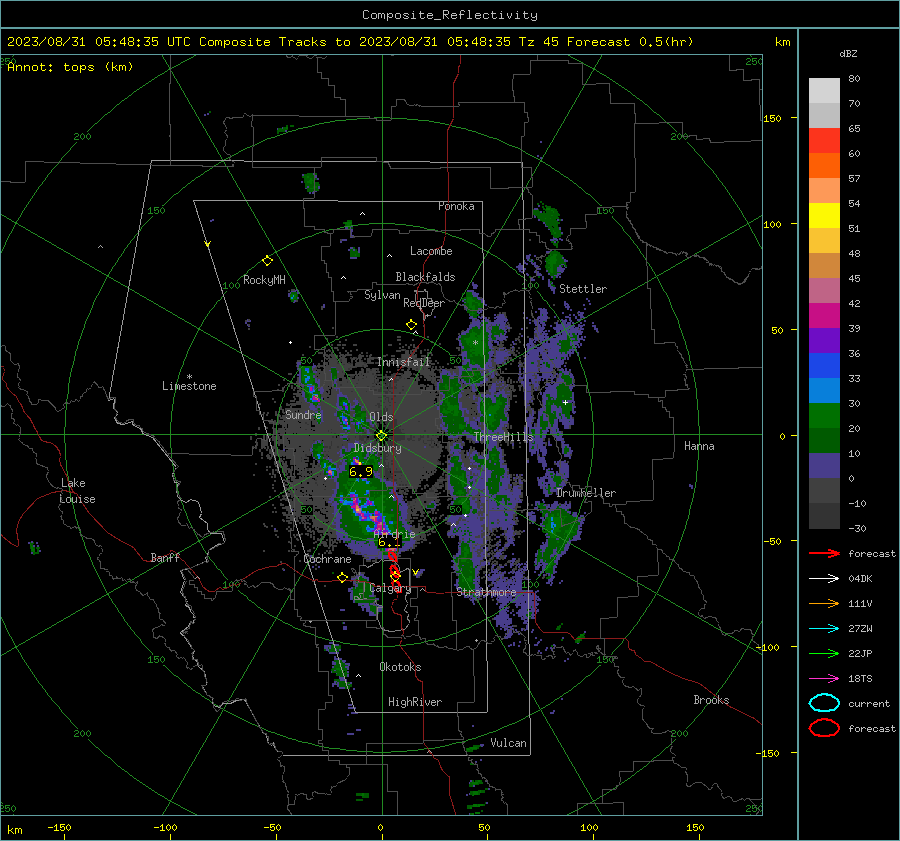
Task: Click the green 22JP arrow in legend
Action: tap(824, 653)
